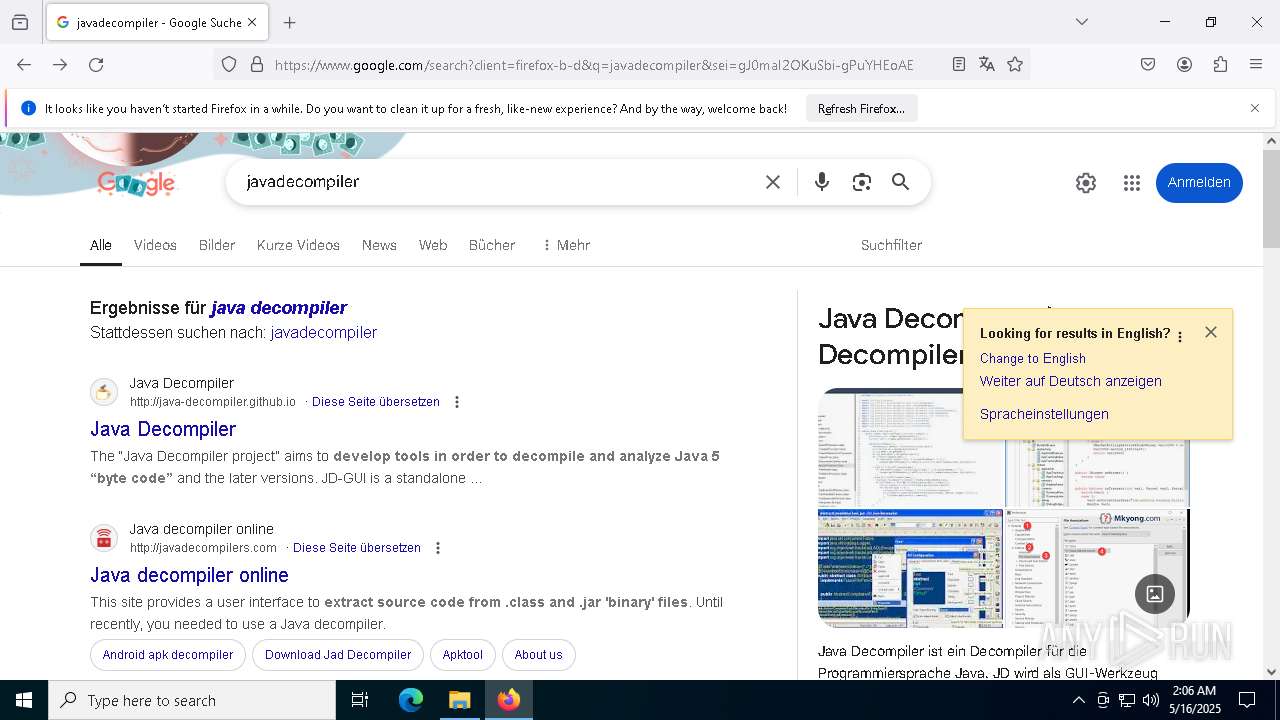The height and width of the screenshot is (720, 1280).
Task: Open File Explorer from taskbar
Action: pyautogui.click(x=459, y=700)
